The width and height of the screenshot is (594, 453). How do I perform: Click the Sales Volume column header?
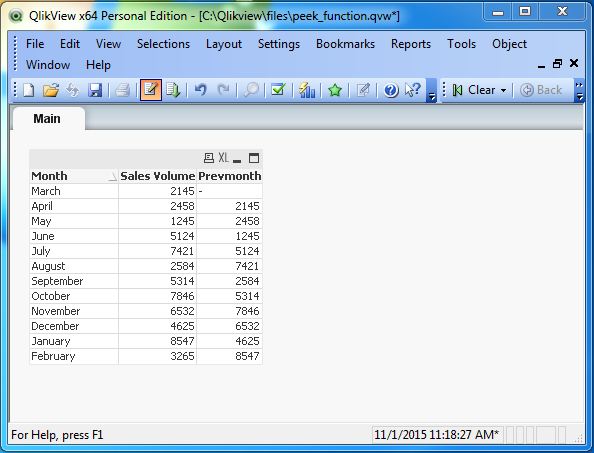pos(157,176)
